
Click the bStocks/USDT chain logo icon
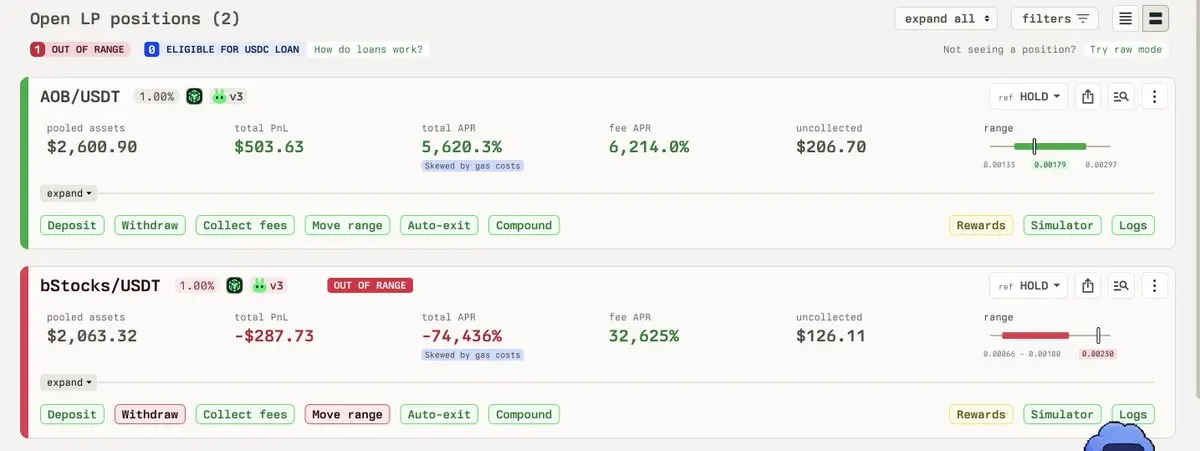coord(234,285)
